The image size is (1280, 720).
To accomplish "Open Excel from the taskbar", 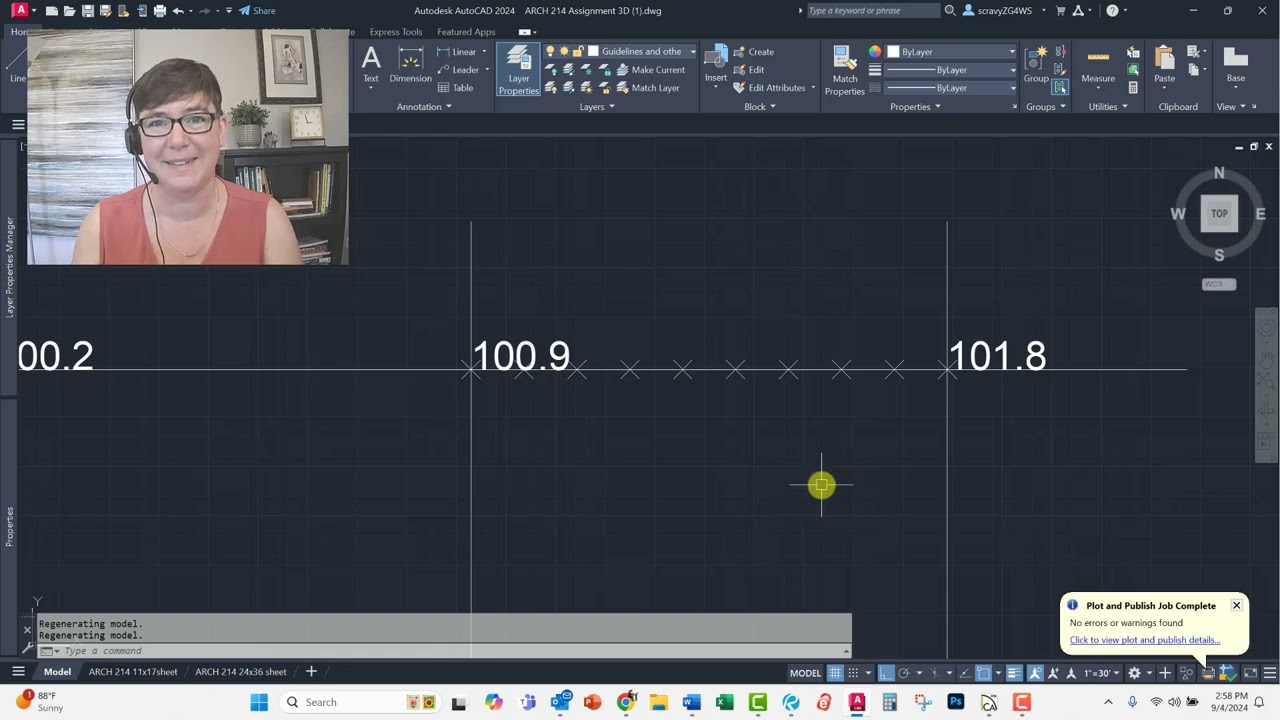I will coord(724,702).
